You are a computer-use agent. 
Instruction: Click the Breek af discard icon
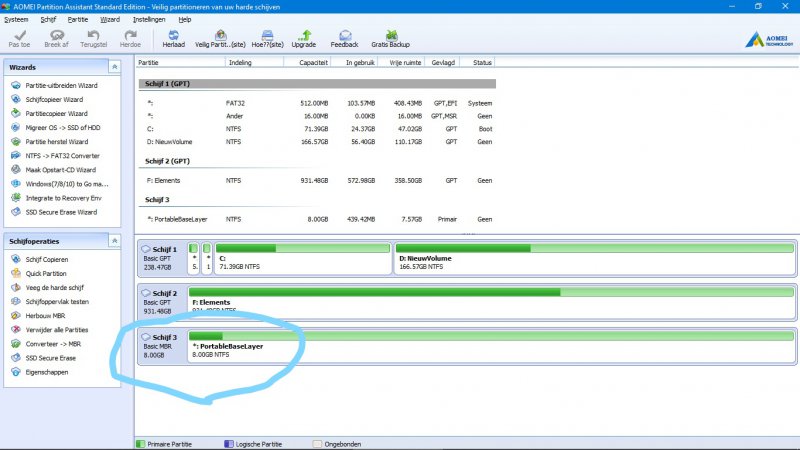coord(57,37)
